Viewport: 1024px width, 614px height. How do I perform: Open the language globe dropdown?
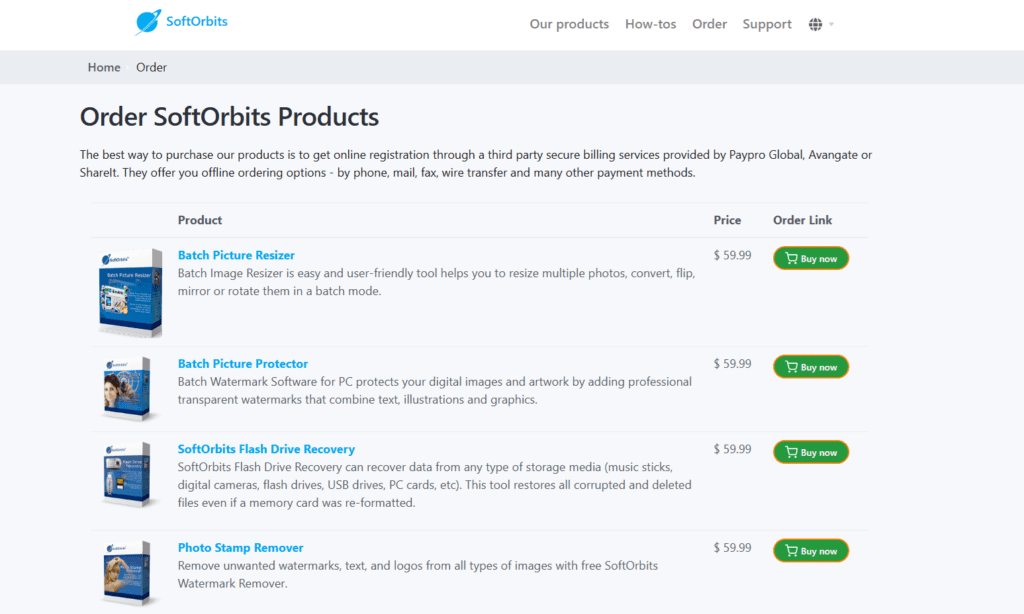click(820, 24)
